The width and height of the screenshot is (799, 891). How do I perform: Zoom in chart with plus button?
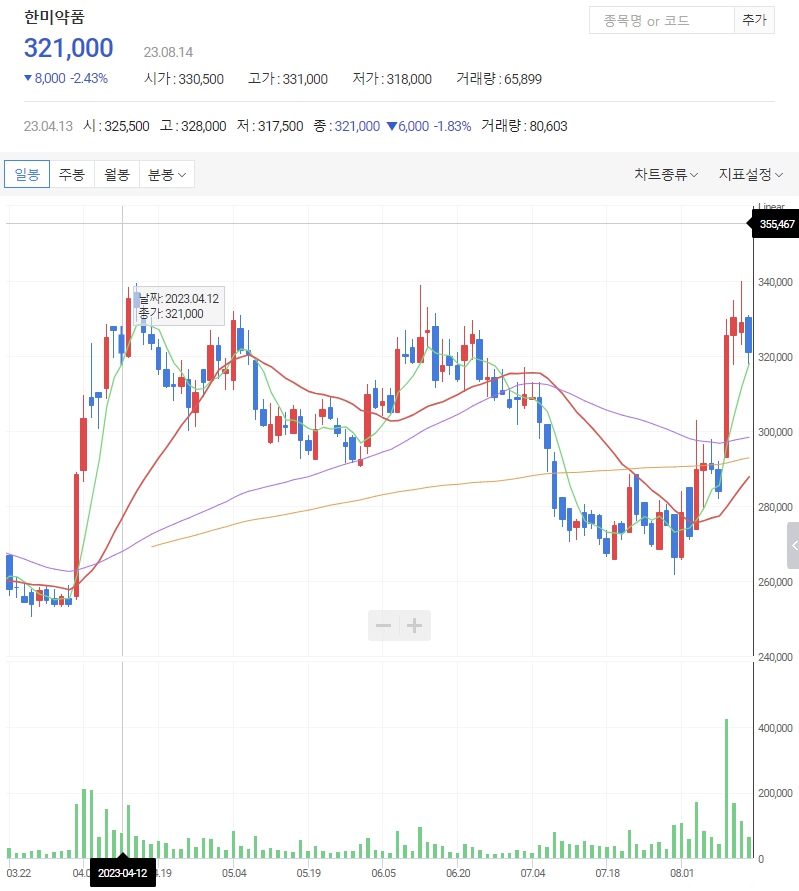pos(415,626)
